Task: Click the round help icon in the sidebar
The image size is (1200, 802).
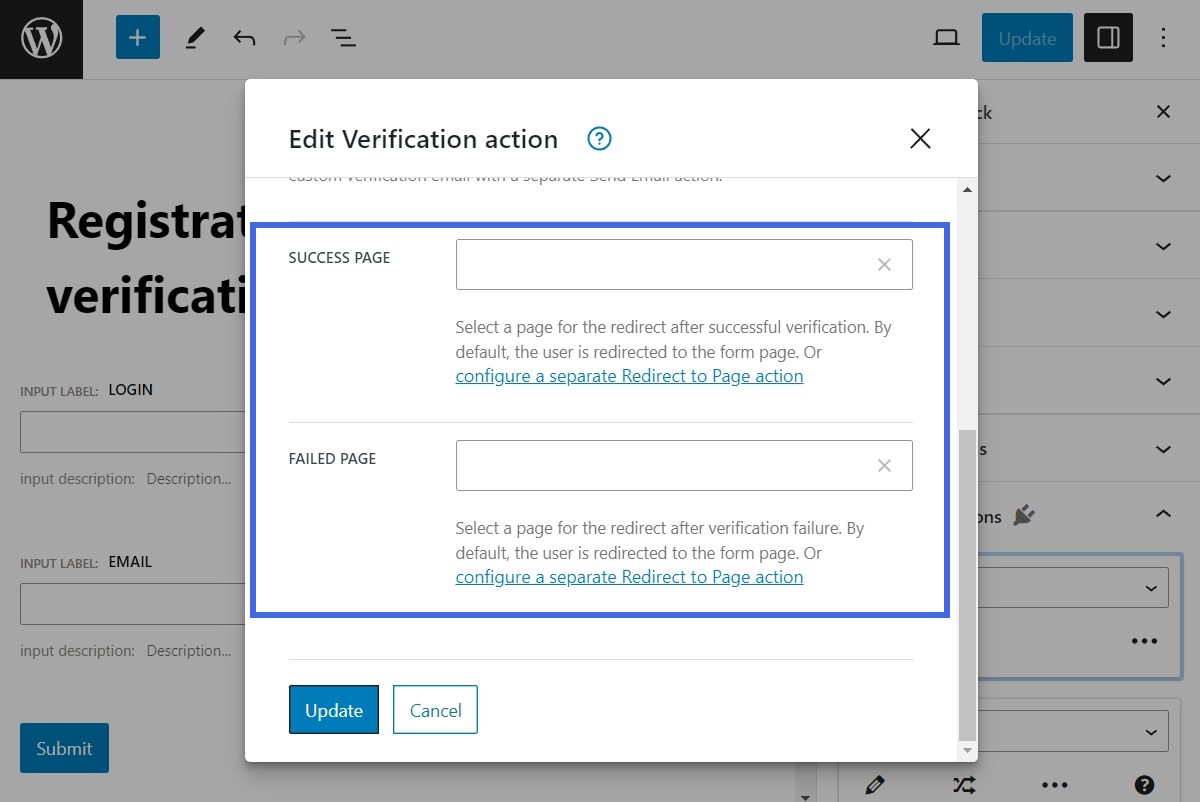Action: (x=1145, y=785)
